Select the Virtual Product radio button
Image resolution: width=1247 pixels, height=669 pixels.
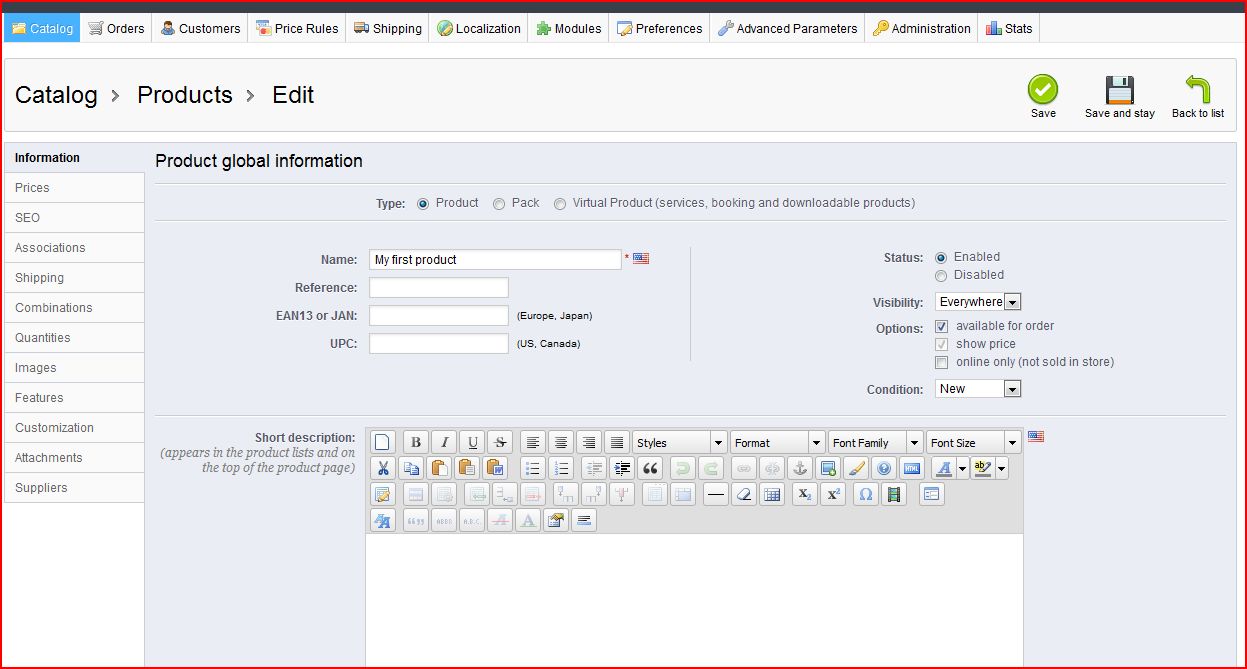click(x=560, y=204)
